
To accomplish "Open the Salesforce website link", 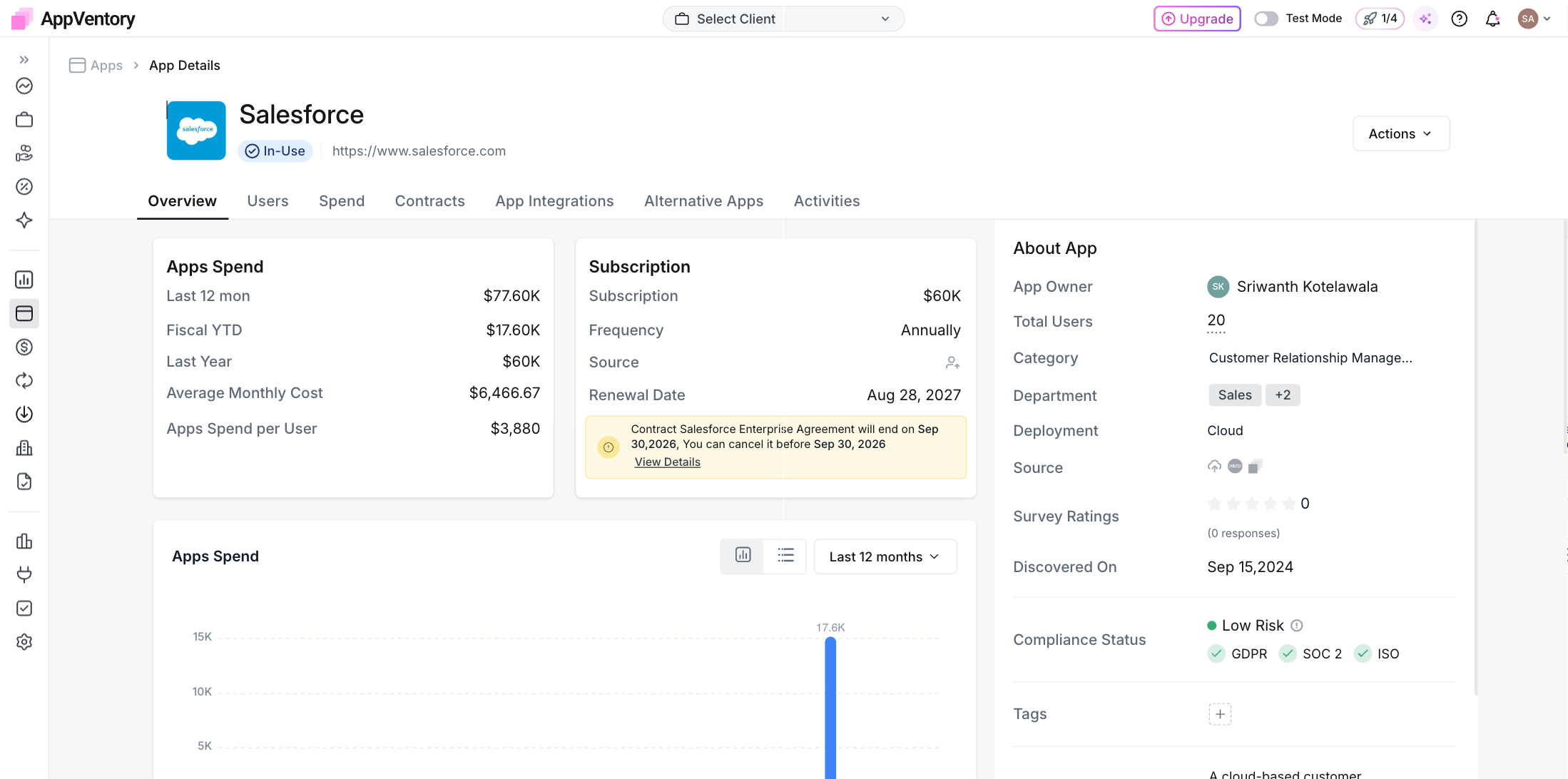I will tap(419, 151).
